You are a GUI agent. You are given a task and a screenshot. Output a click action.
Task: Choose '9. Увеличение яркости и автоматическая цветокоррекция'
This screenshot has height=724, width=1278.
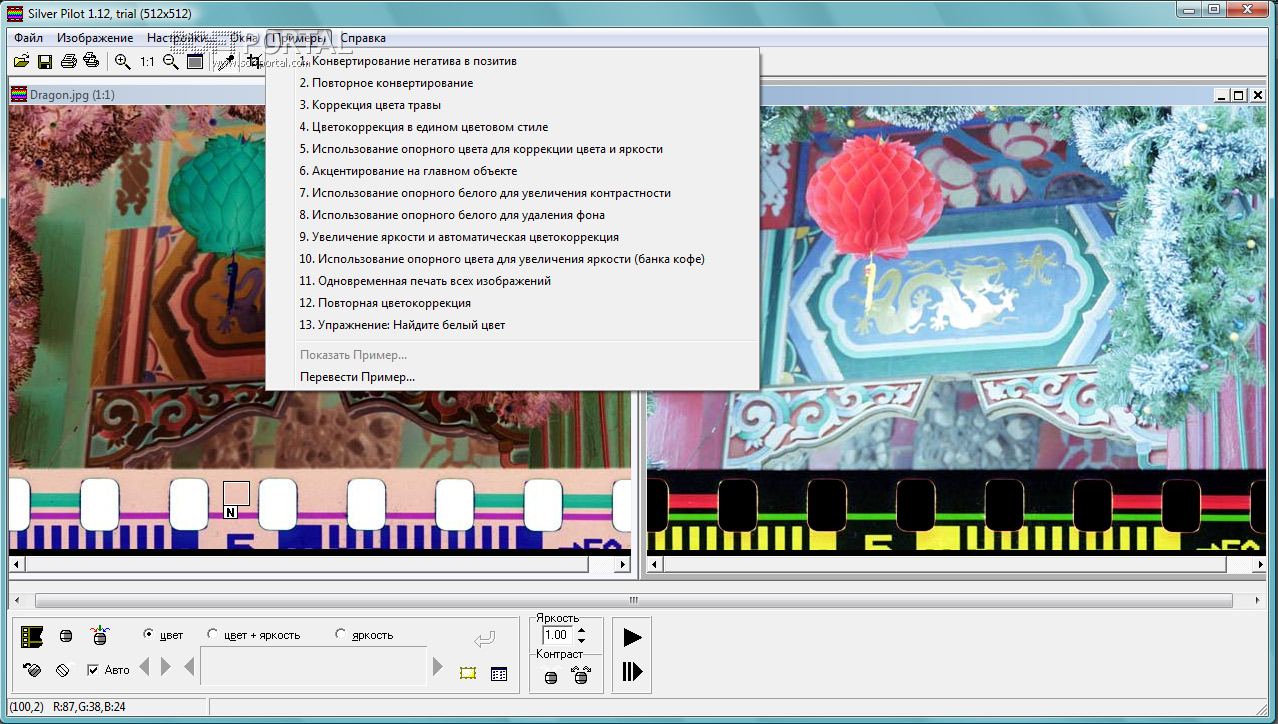(513, 237)
